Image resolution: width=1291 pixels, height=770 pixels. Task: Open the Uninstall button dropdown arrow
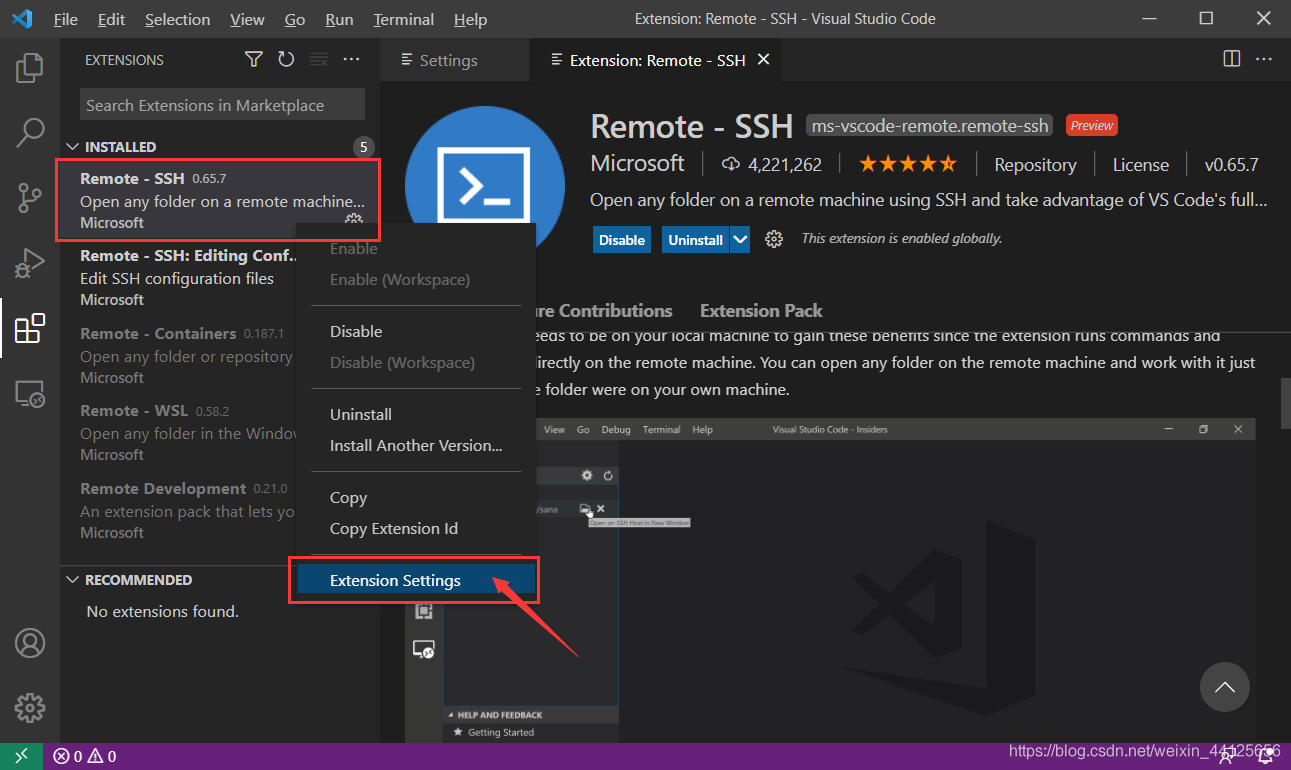pos(740,240)
